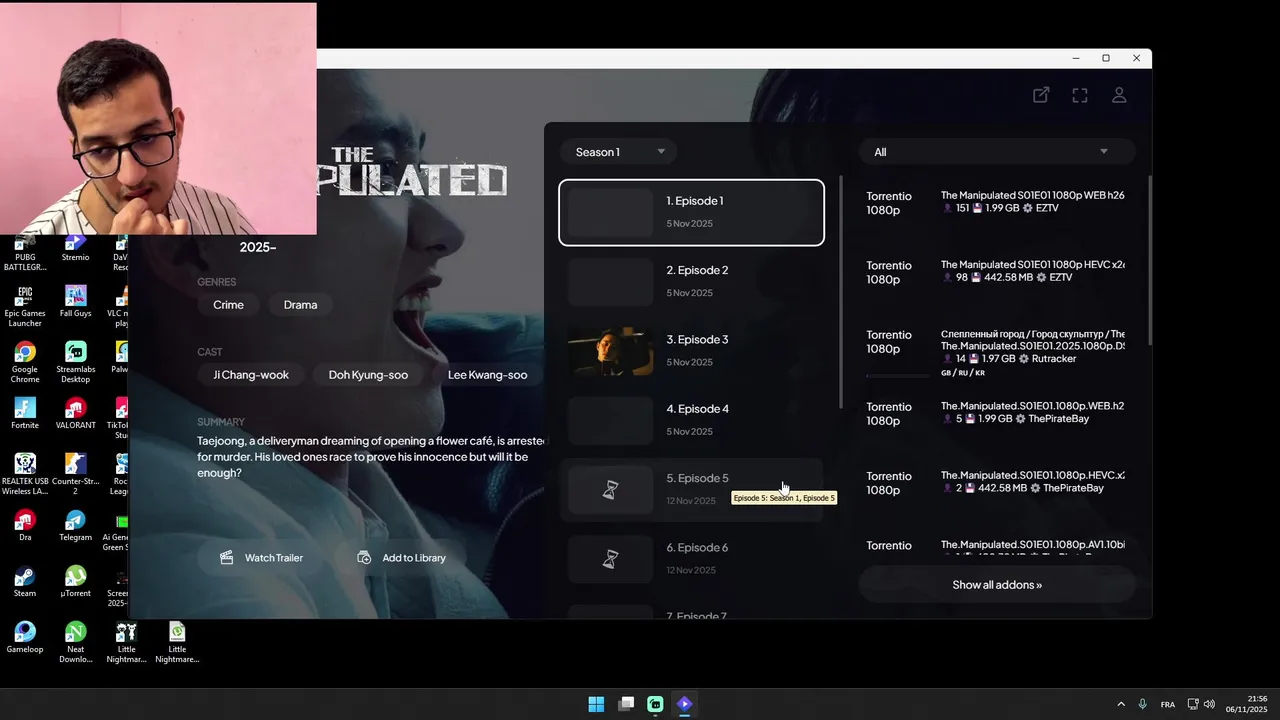Open cast member Lee Kwang-soo
This screenshot has width=1280, height=720.
[x=487, y=375]
